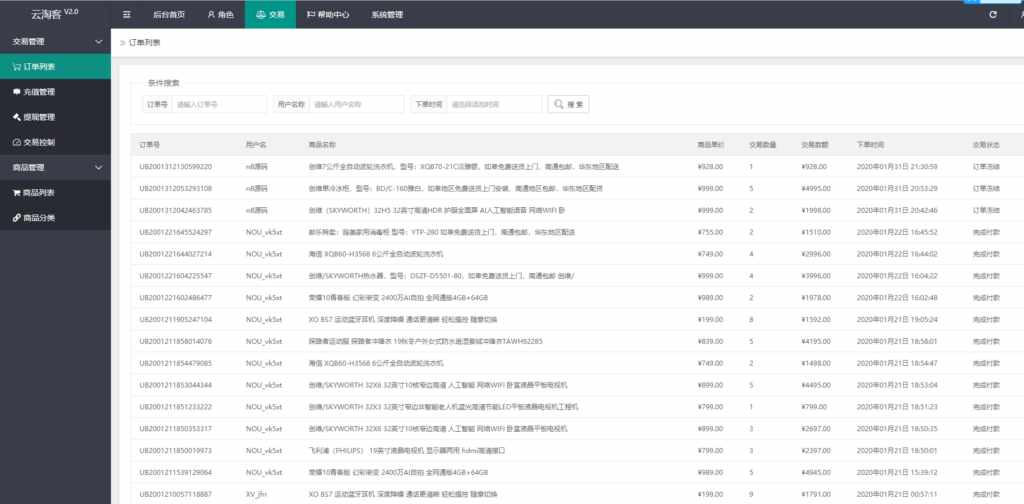
Task: Click the amount ¥2397.00
Action: tap(816, 450)
